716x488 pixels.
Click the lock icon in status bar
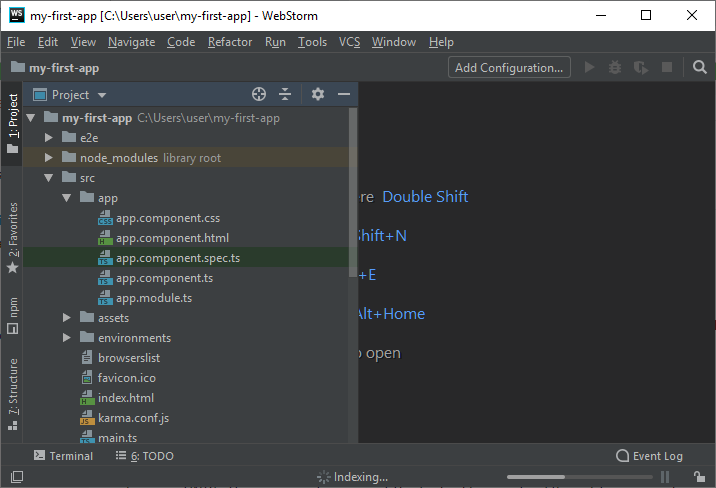(699, 477)
